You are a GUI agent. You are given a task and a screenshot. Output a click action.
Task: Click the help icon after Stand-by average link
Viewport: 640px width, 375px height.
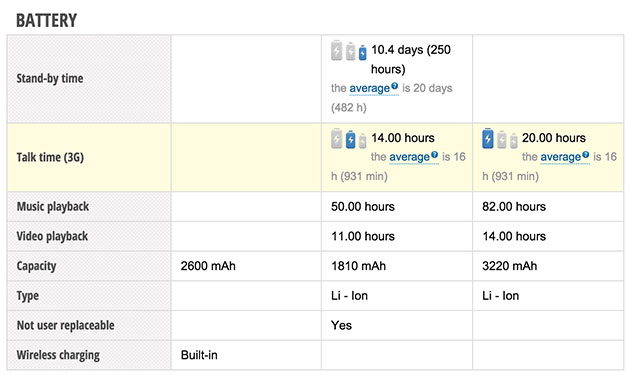(394, 86)
